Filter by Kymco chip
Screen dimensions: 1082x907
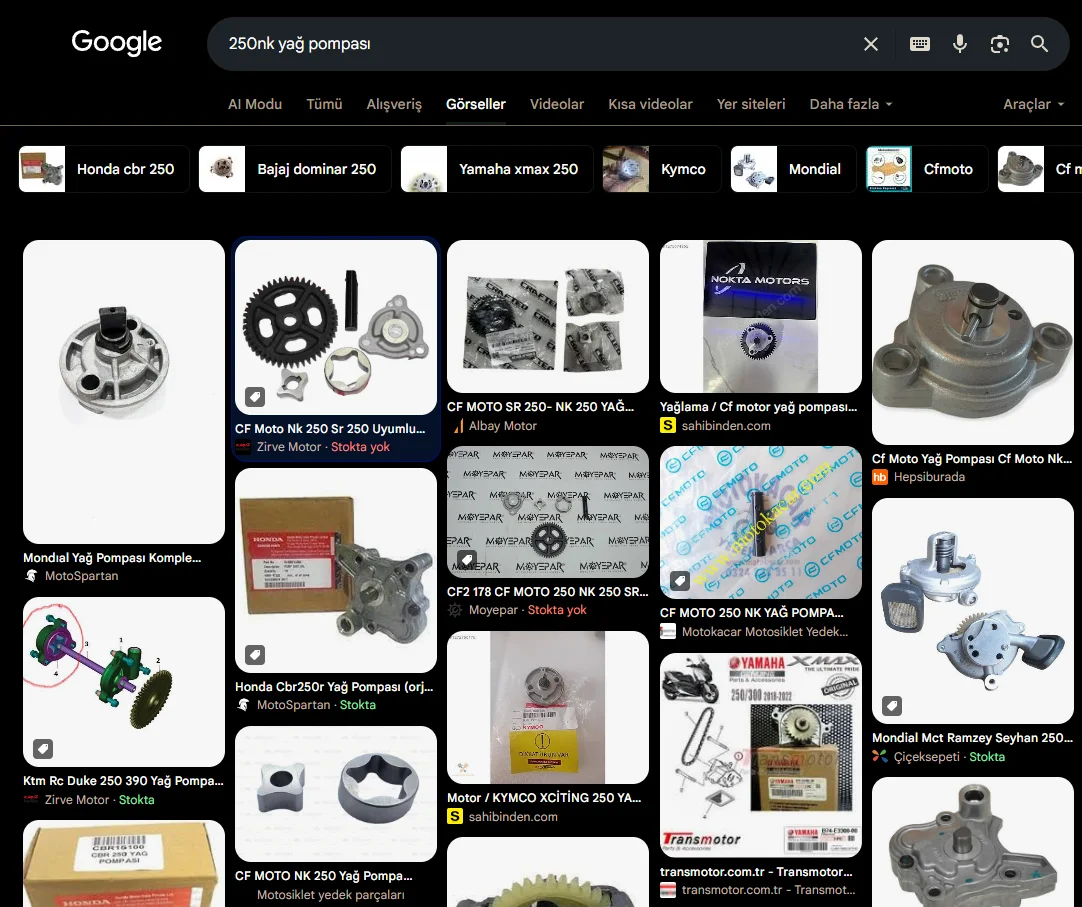click(662, 169)
